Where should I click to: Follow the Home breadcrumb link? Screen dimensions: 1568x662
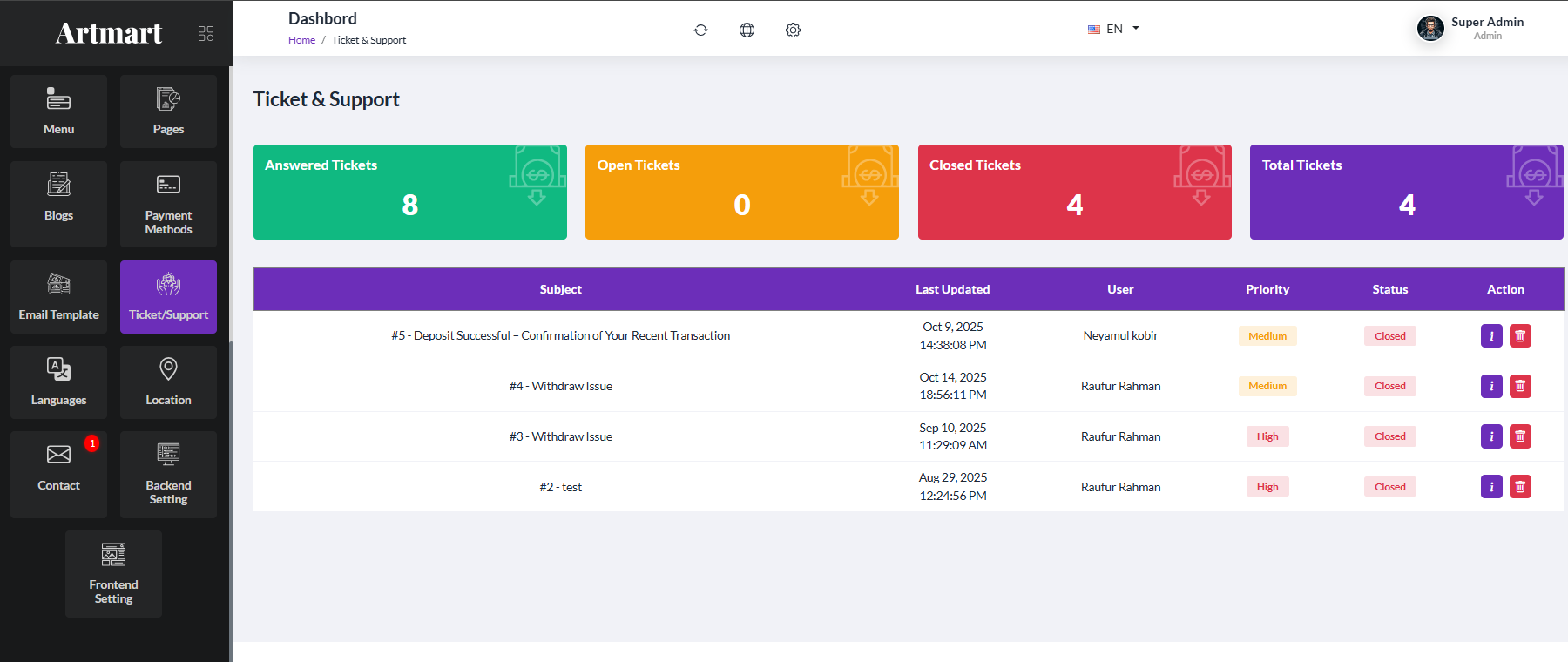[301, 40]
